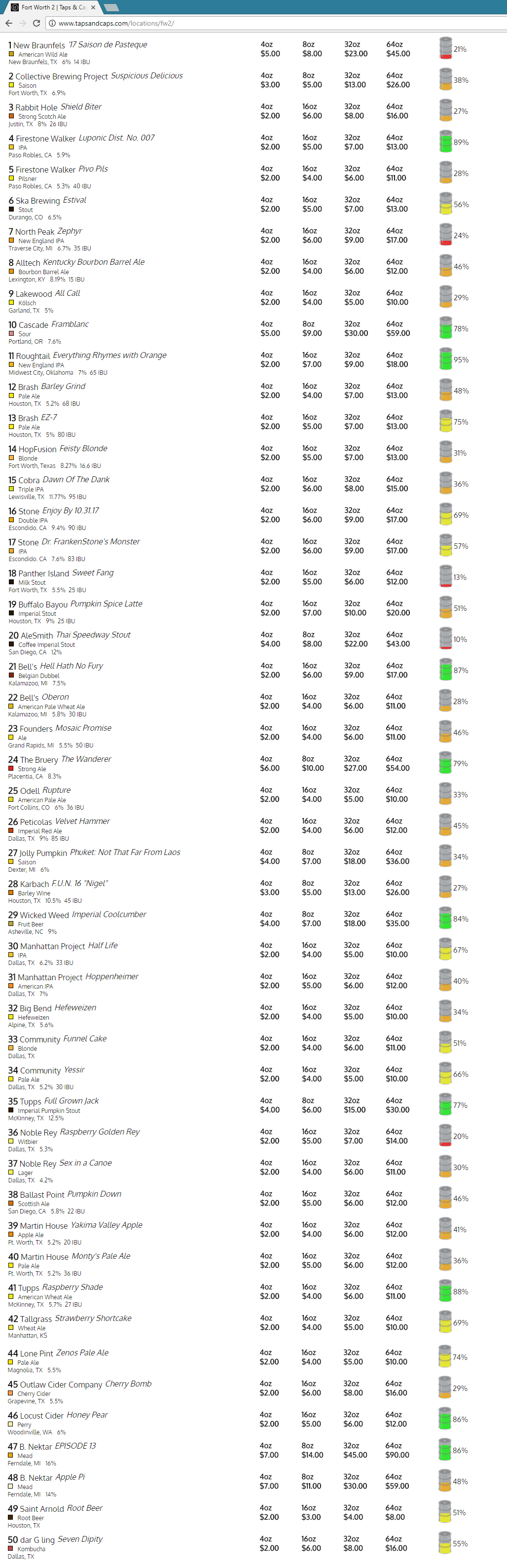
Task: Click the browser reload button
Action: [36, 23]
